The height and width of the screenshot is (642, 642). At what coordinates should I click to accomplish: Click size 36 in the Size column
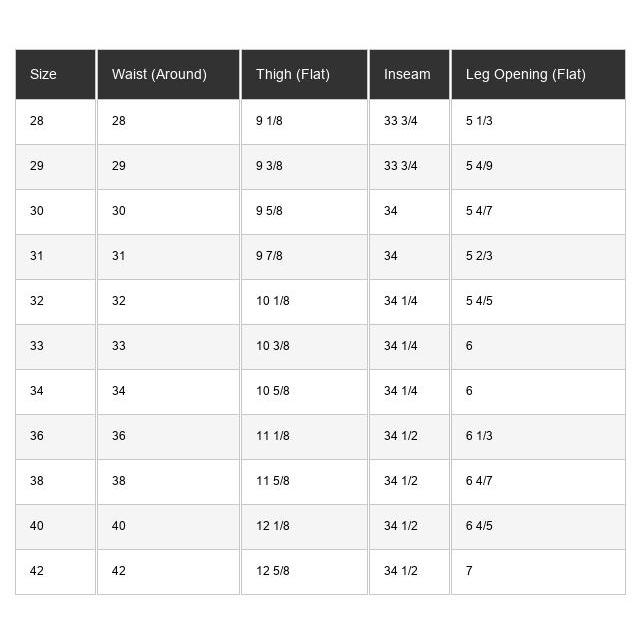37,436
